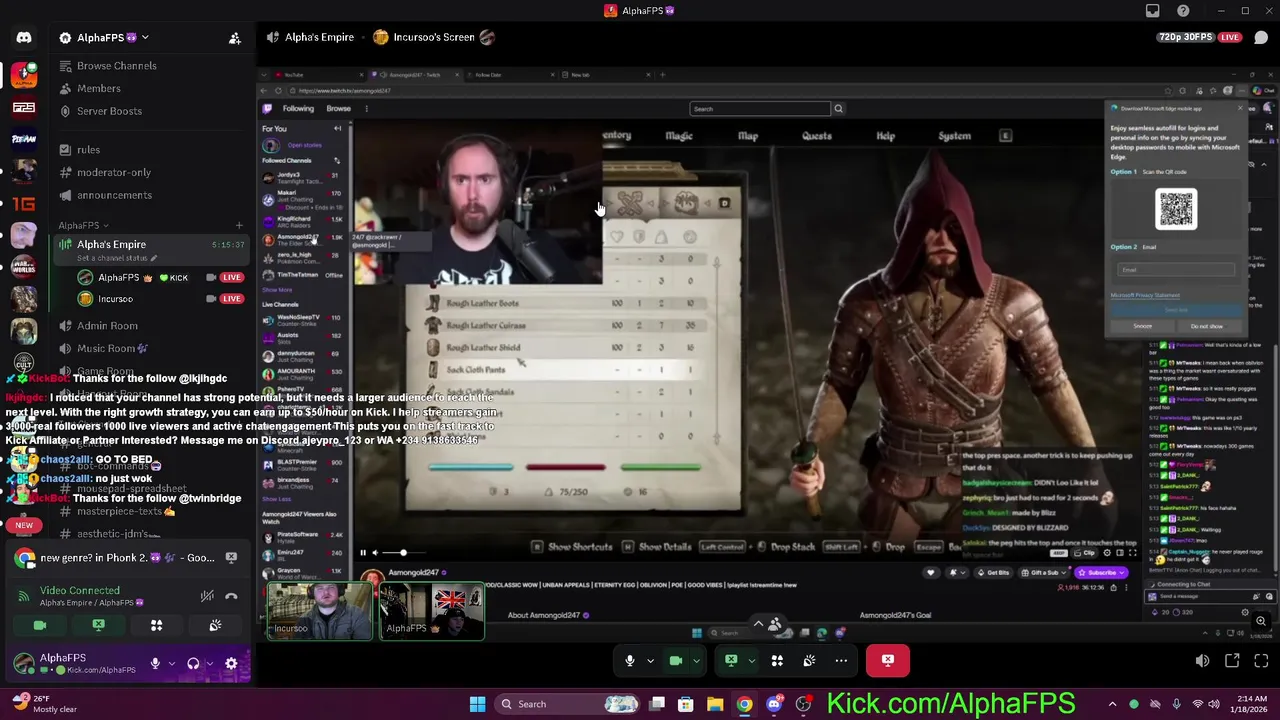This screenshot has height=720, width=1280.
Task: Stop Chrome stream via the screen icon in activity card
Action: point(231,558)
